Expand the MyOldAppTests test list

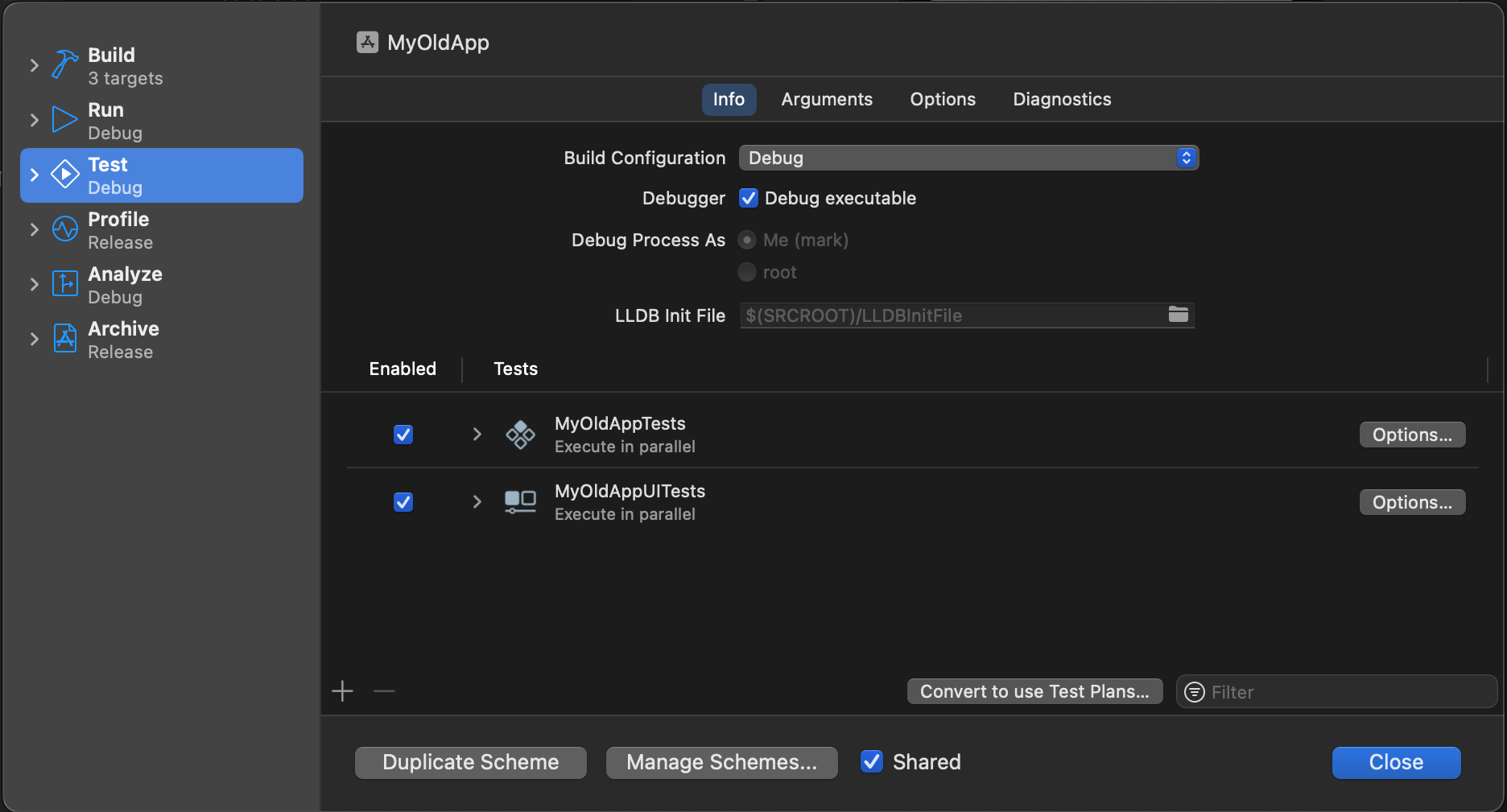[x=476, y=434]
